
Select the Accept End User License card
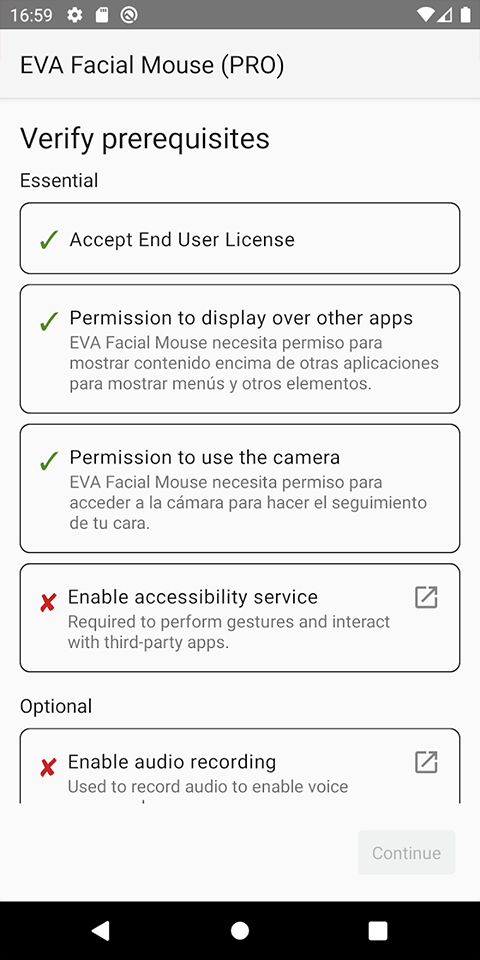point(240,238)
